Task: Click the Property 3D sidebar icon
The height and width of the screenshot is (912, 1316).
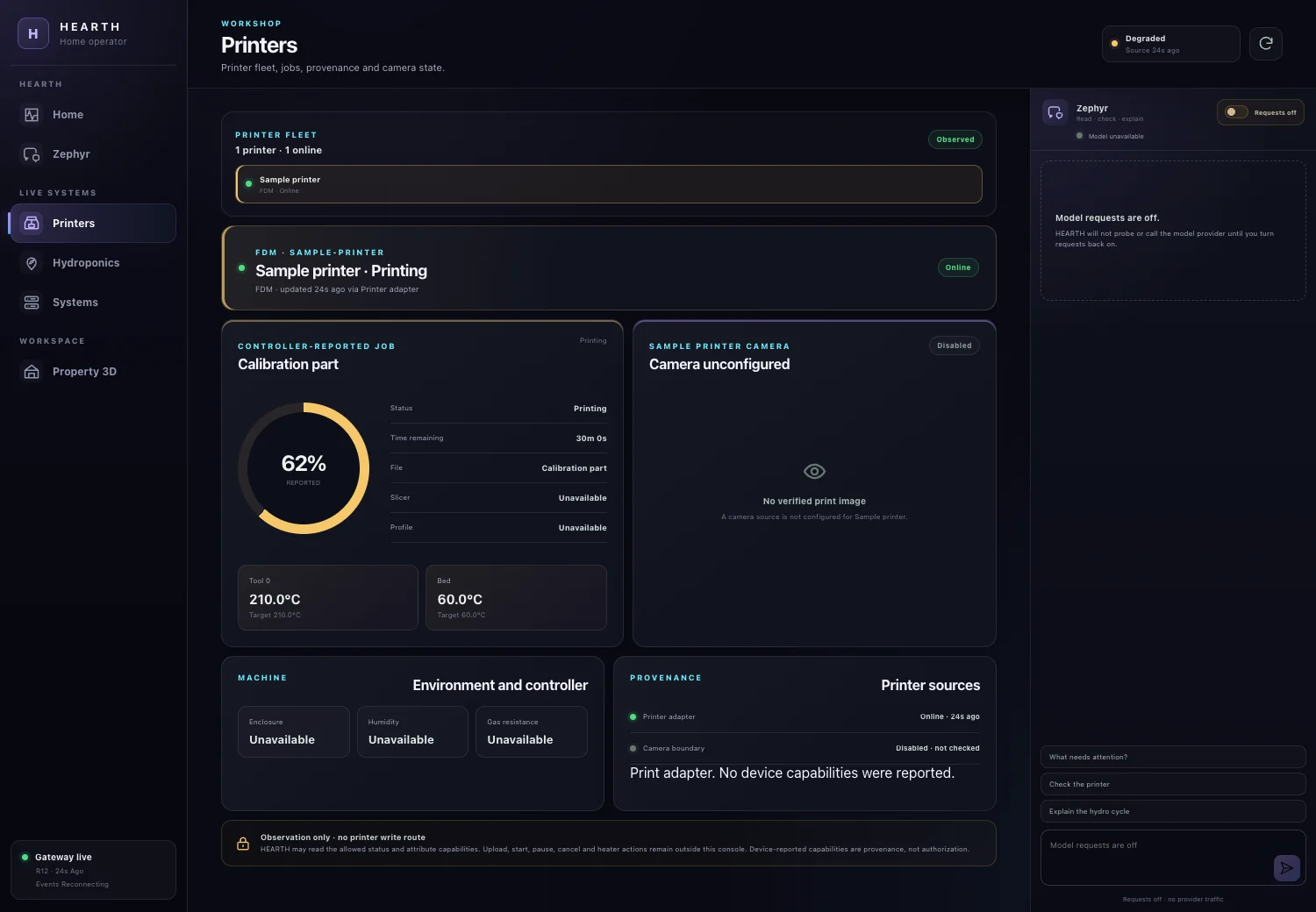Action: click(x=32, y=372)
